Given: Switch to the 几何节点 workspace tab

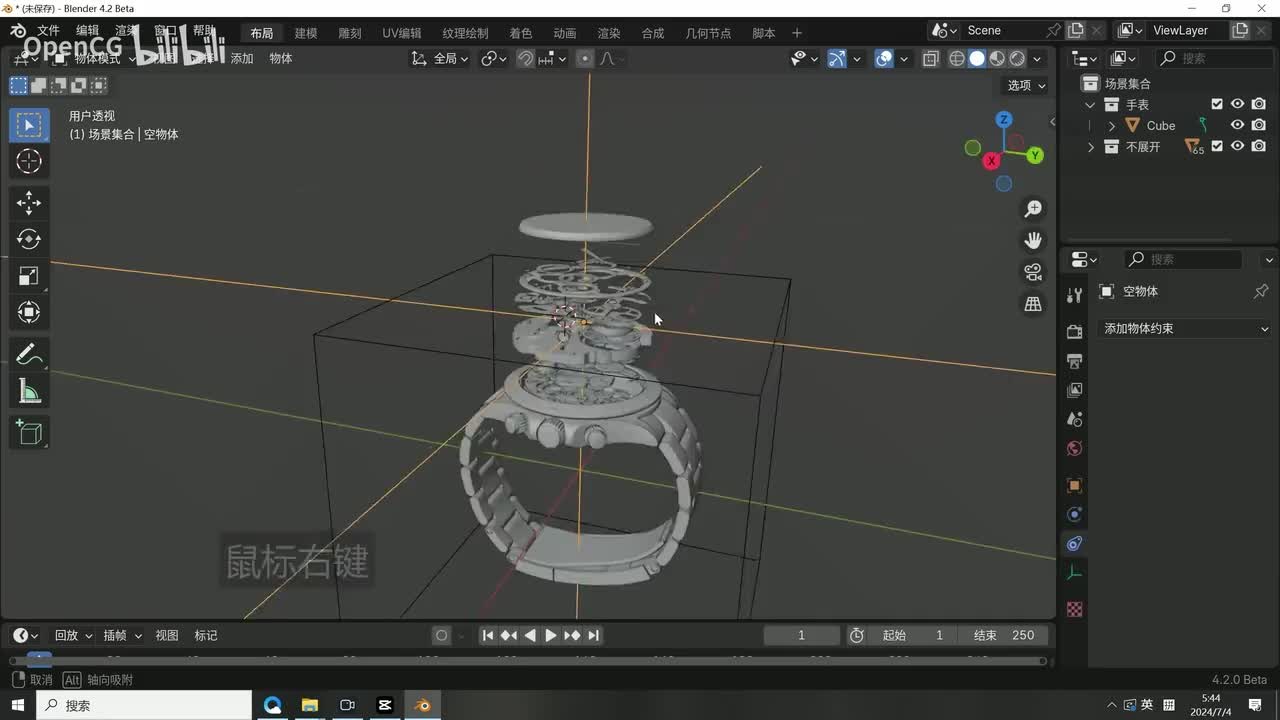Looking at the screenshot, I should [708, 33].
